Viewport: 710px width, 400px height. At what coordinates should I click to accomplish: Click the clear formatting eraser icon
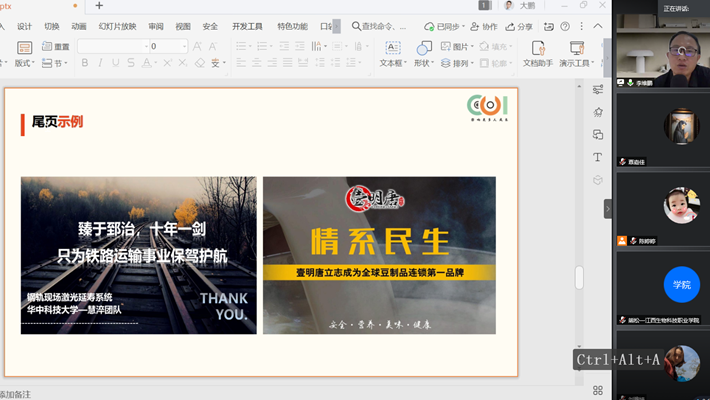(200, 63)
